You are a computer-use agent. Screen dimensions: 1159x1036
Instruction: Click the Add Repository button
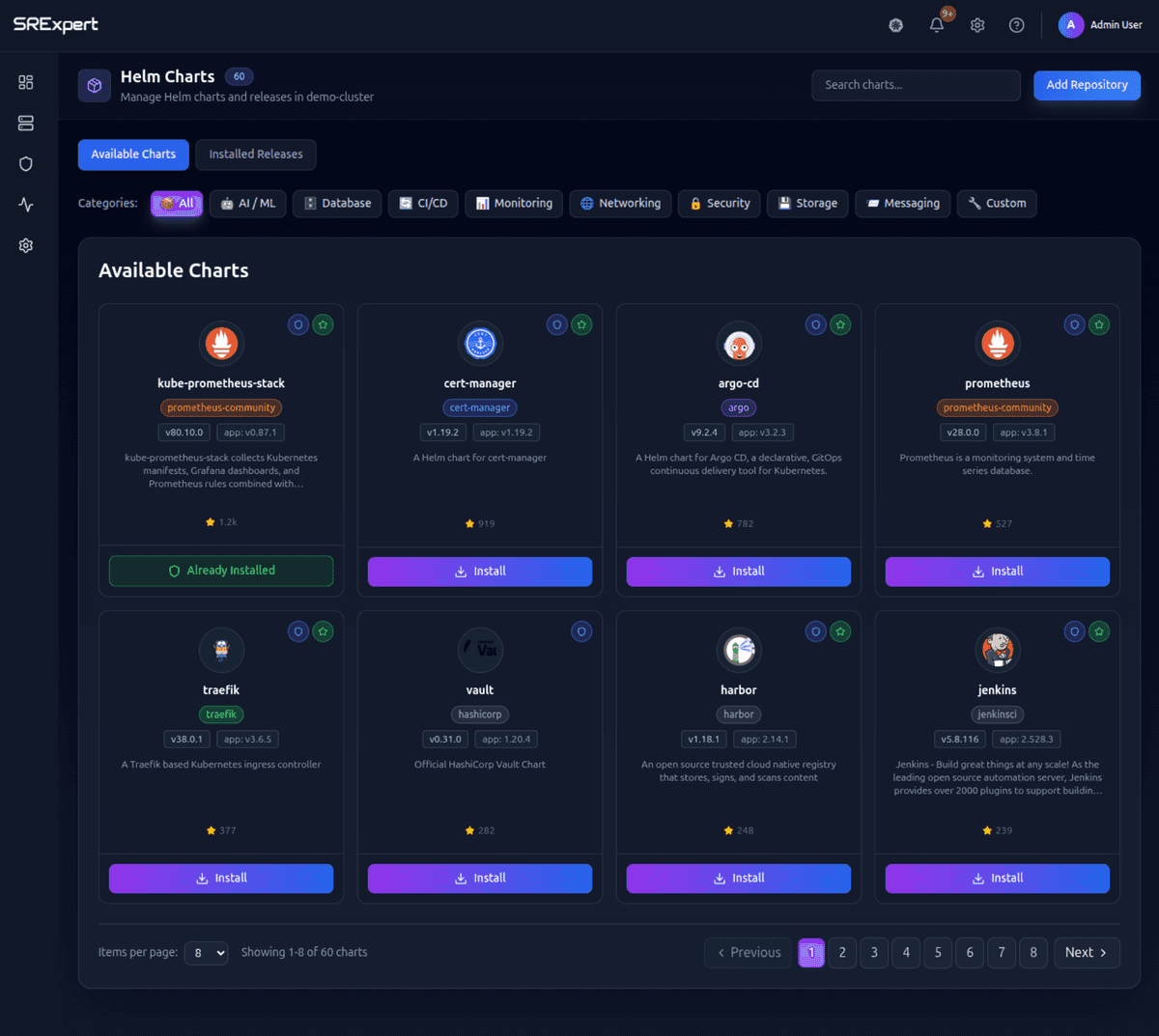click(x=1087, y=85)
